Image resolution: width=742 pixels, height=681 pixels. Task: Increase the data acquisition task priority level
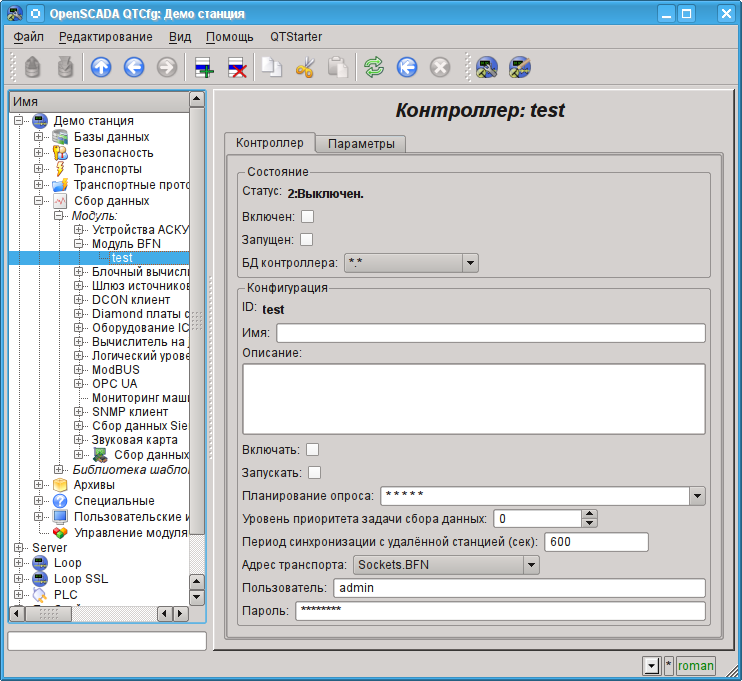[x=590, y=514]
